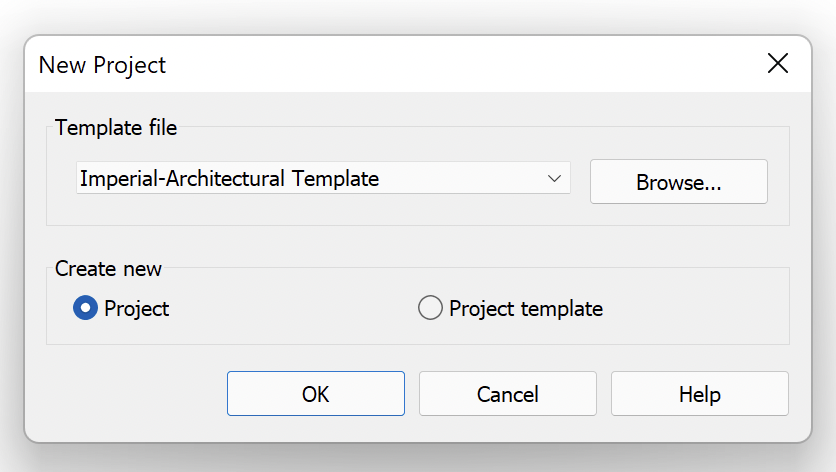Select the Project radio button
Image resolution: width=836 pixels, height=472 pixels.
click(85, 308)
